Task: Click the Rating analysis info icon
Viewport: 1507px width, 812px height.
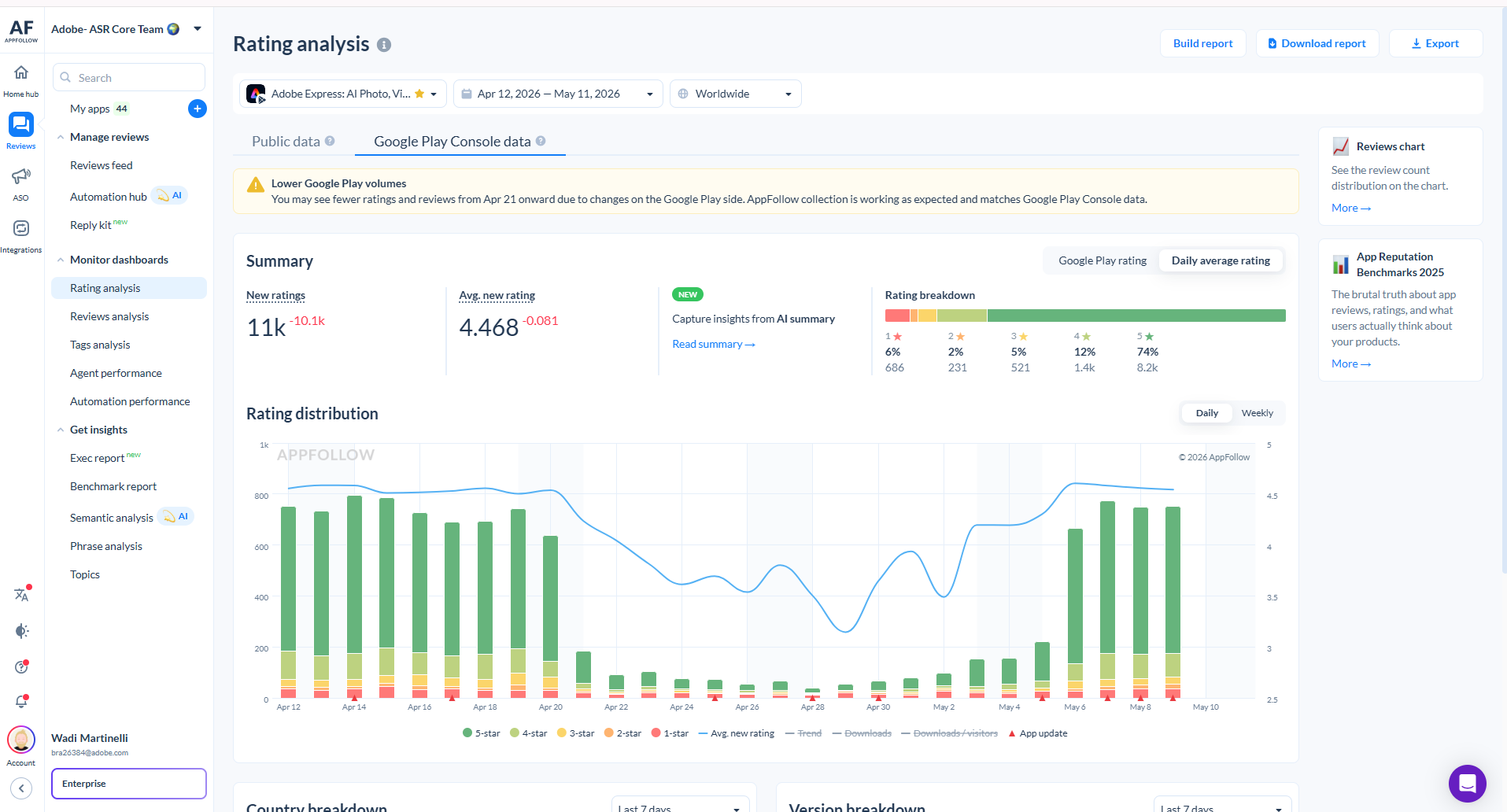Action: coord(384,45)
